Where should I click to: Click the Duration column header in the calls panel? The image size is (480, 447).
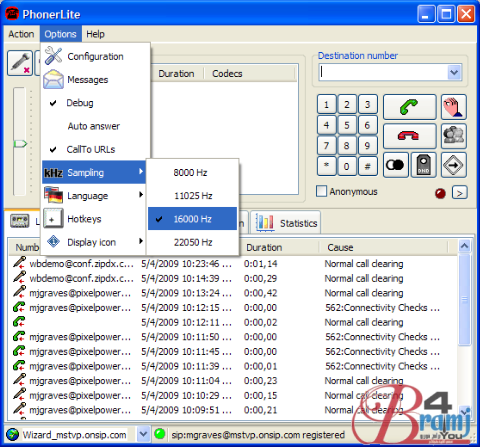pos(177,73)
